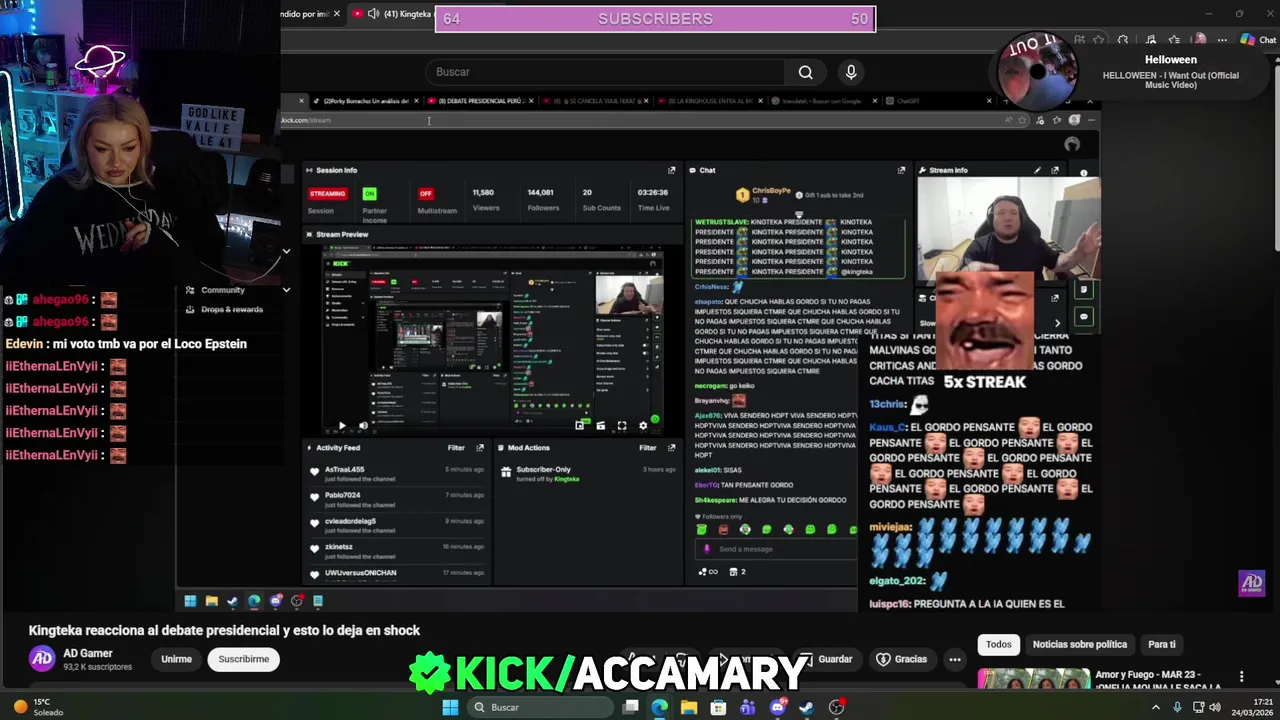Open Microsoft Edge from the taskbar

pos(660,707)
